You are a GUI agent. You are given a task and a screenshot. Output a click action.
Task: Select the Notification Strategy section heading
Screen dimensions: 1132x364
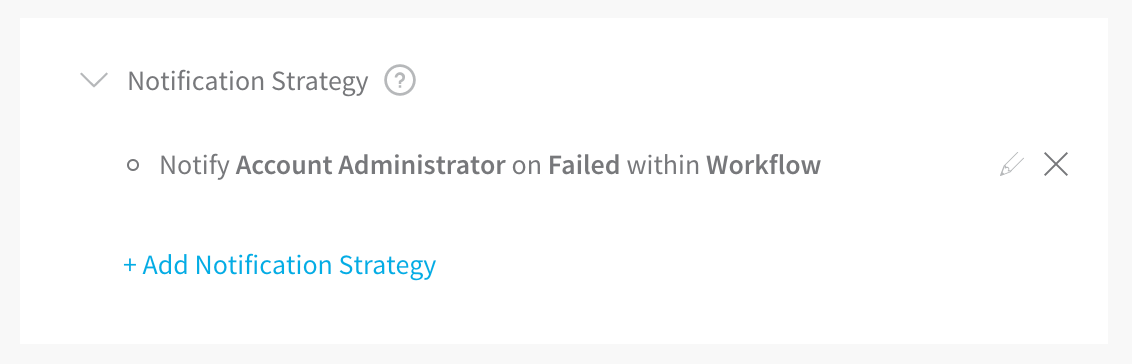(x=248, y=82)
